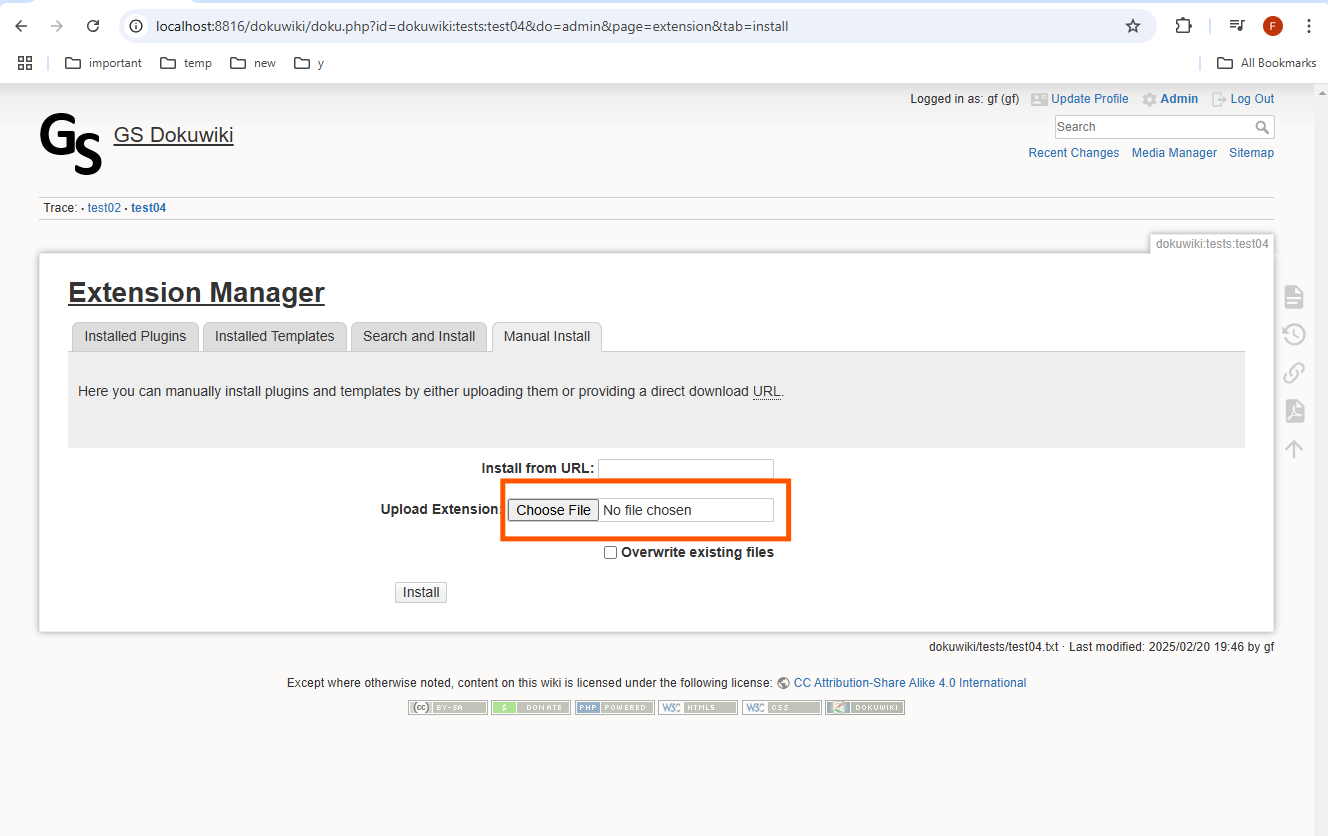Open CC Attribution-Share Alike 4.0 International link

point(910,683)
